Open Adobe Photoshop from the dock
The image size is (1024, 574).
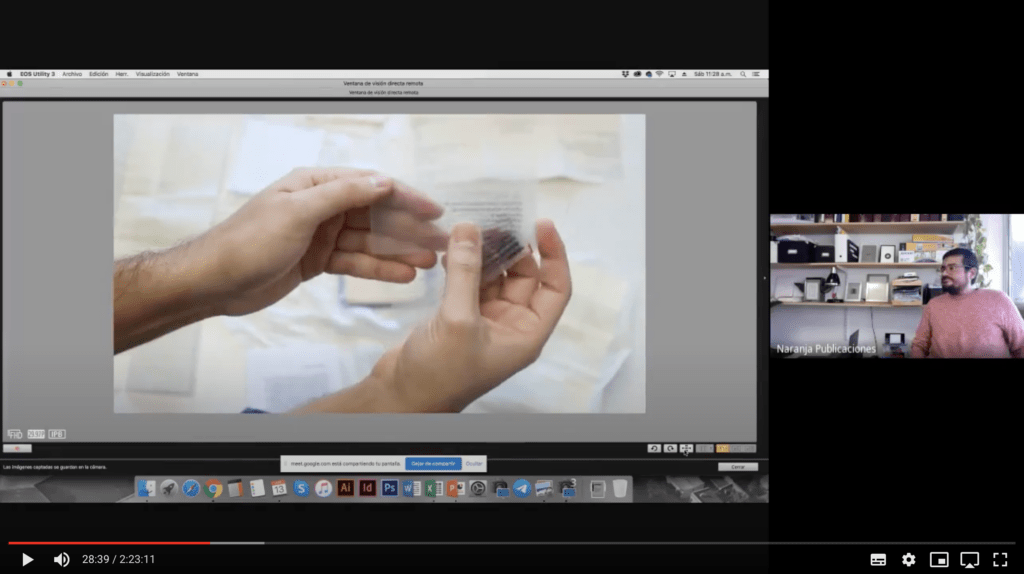tap(389, 488)
